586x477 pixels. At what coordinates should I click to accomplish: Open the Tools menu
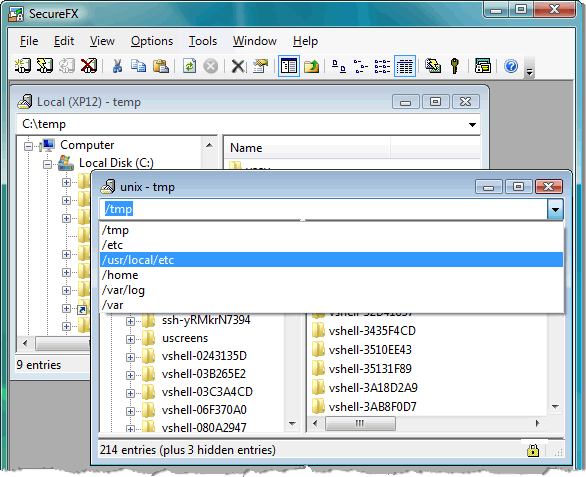[x=203, y=41]
